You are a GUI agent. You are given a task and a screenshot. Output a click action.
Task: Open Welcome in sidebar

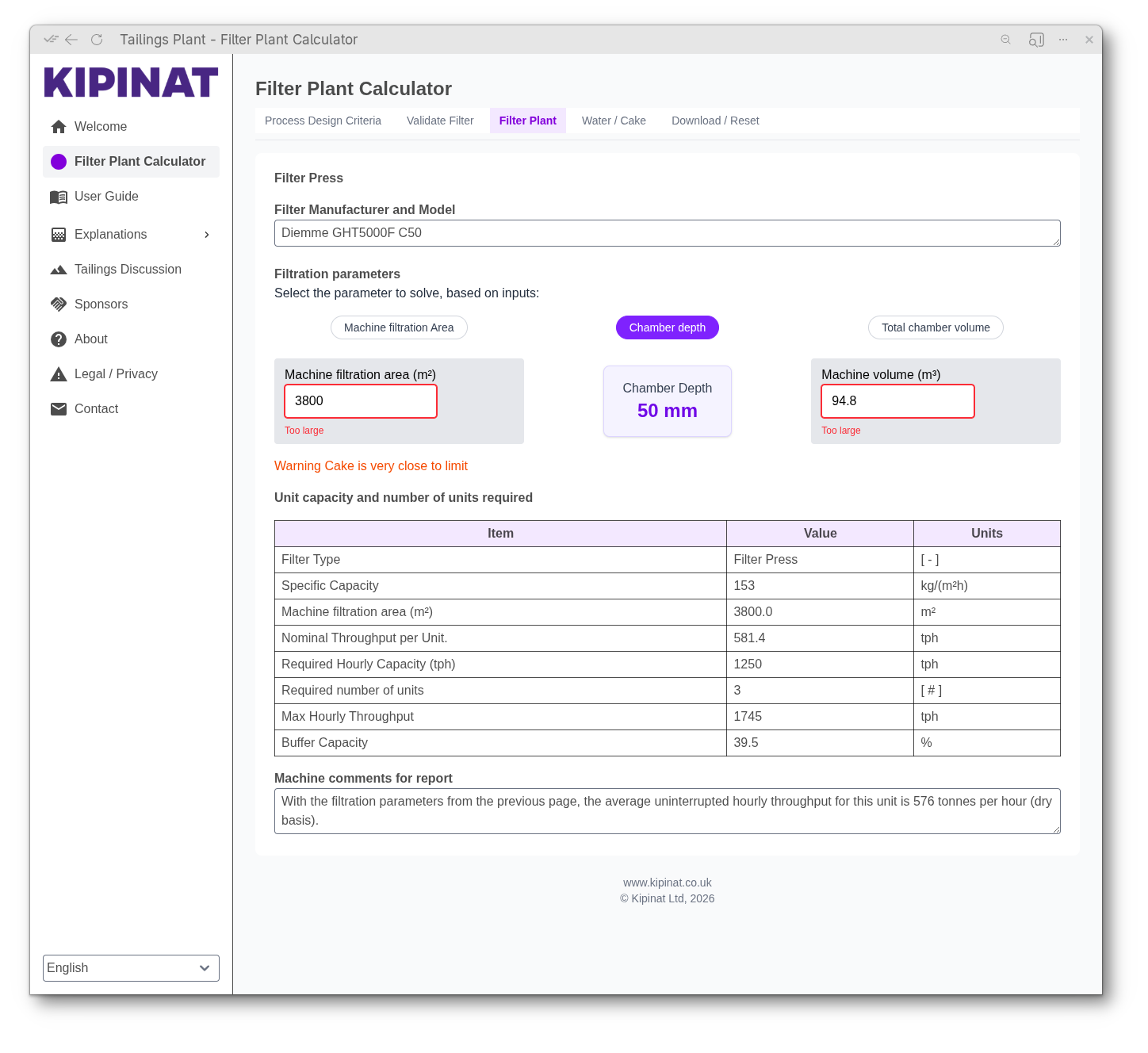[x=131, y=127]
